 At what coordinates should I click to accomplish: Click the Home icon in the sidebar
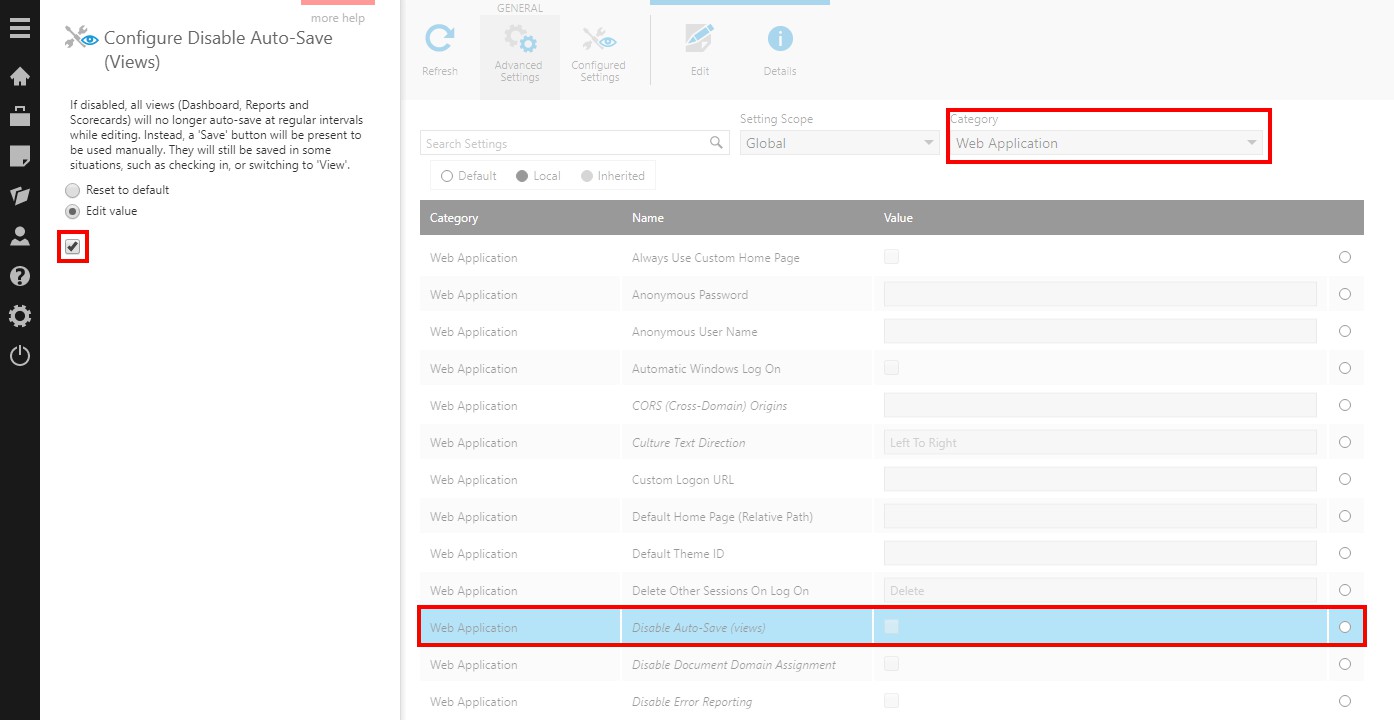click(x=20, y=75)
